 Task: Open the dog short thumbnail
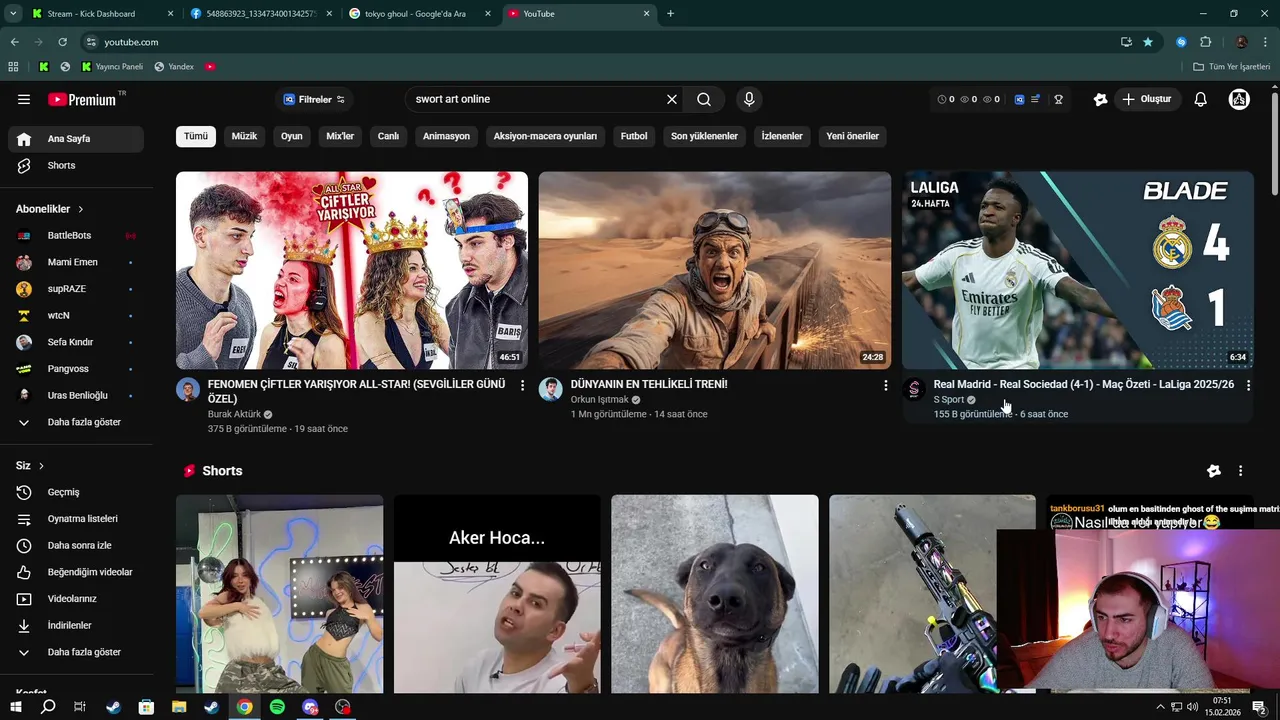point(715,594)
